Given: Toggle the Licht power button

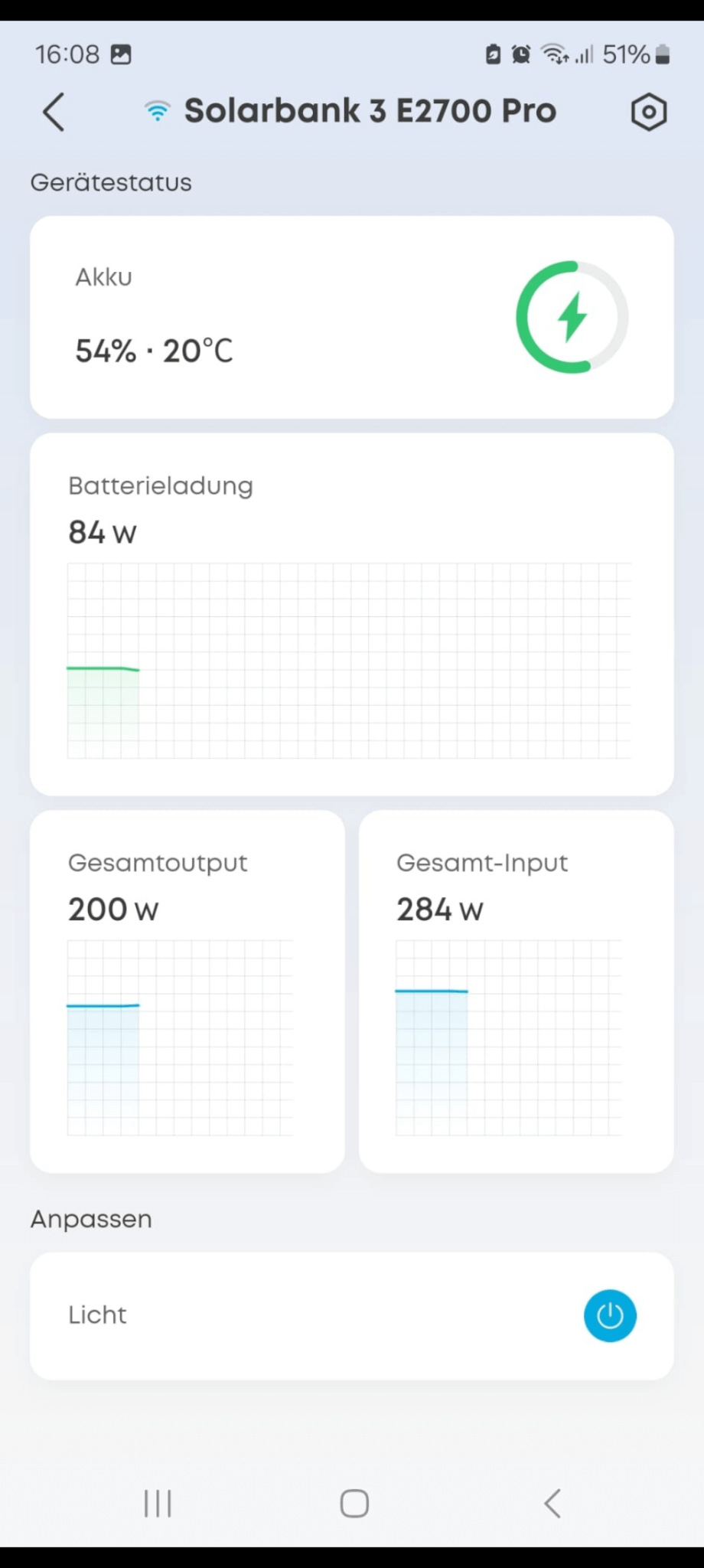Looking at the screenshot, I should [x=610, y=1315].
